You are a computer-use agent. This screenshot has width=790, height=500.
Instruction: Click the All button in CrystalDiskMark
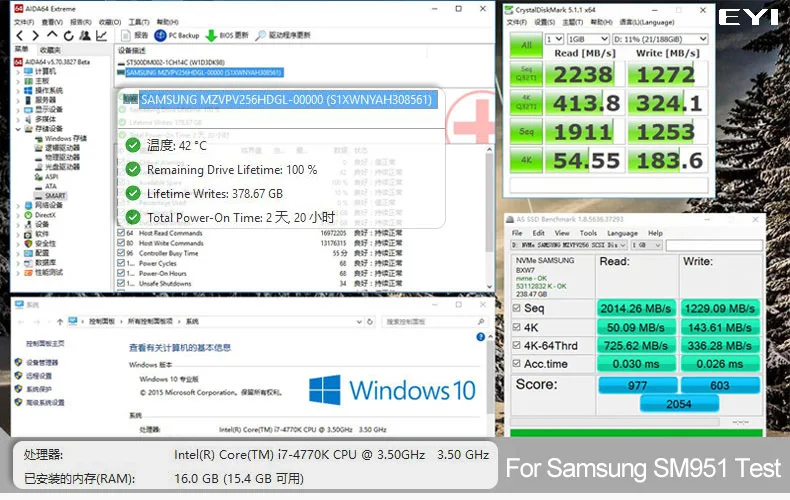(x=526, y=45)
